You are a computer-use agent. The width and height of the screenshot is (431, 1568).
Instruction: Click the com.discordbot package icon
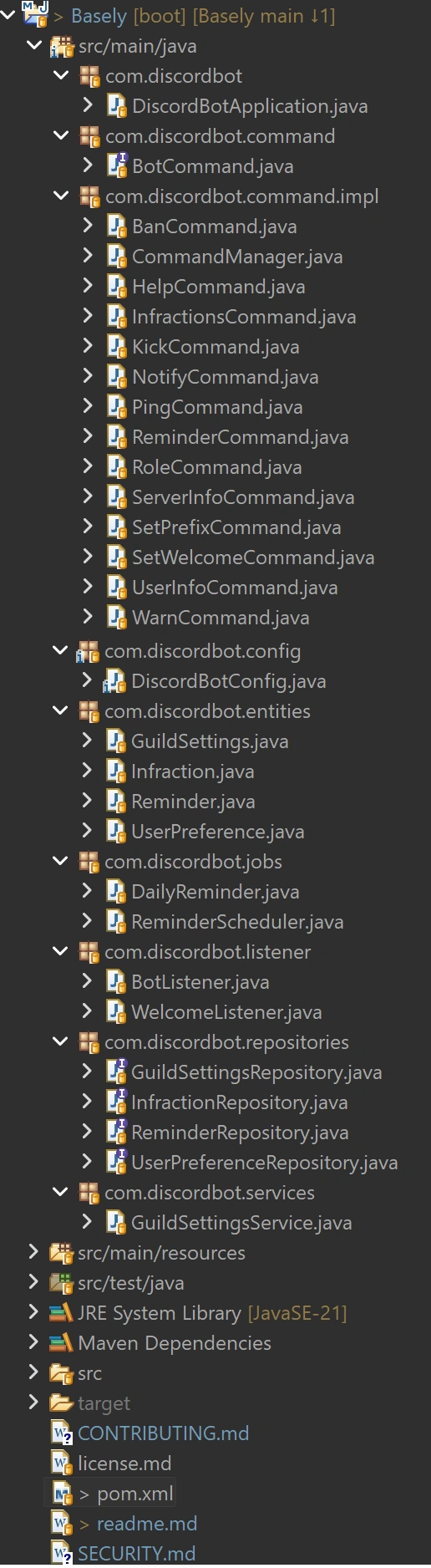coord(89,77)
